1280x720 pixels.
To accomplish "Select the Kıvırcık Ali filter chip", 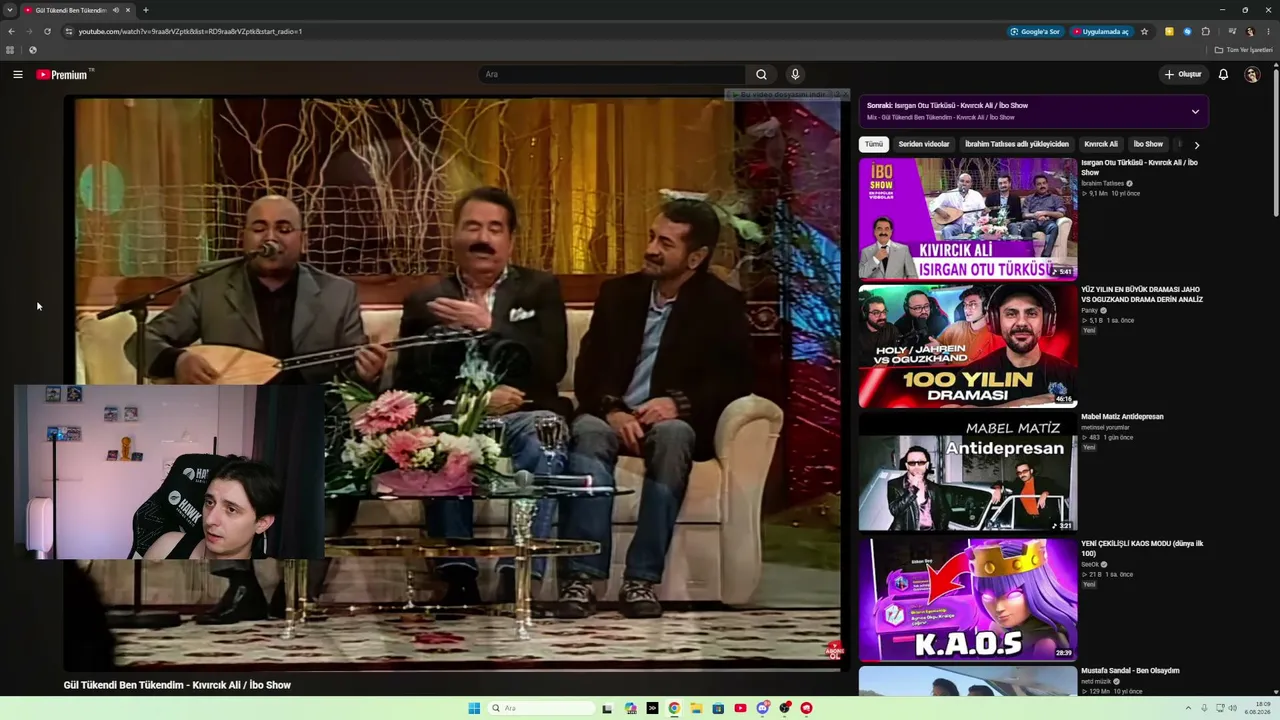I will pos(1101,144).
